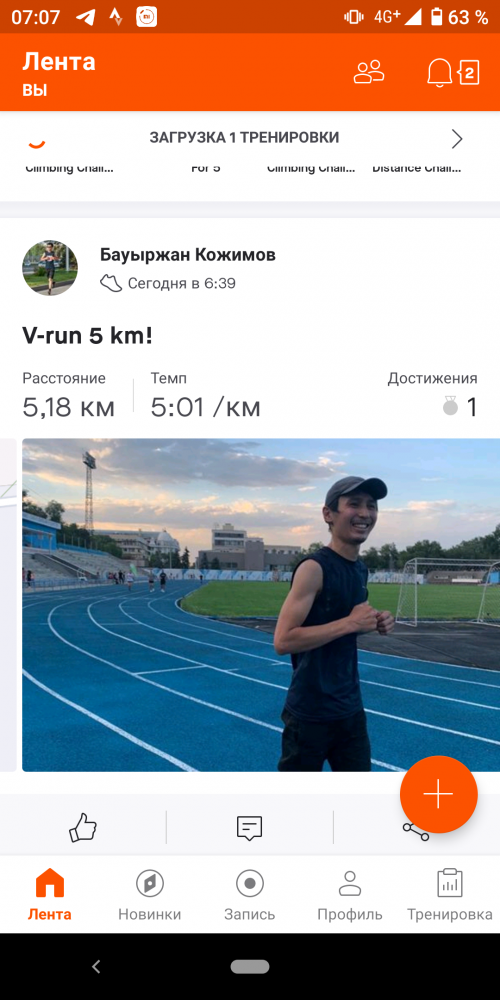Tap the Android back navigation arrow
Viewport: 500px width, 1000px height.
point(96,967)
